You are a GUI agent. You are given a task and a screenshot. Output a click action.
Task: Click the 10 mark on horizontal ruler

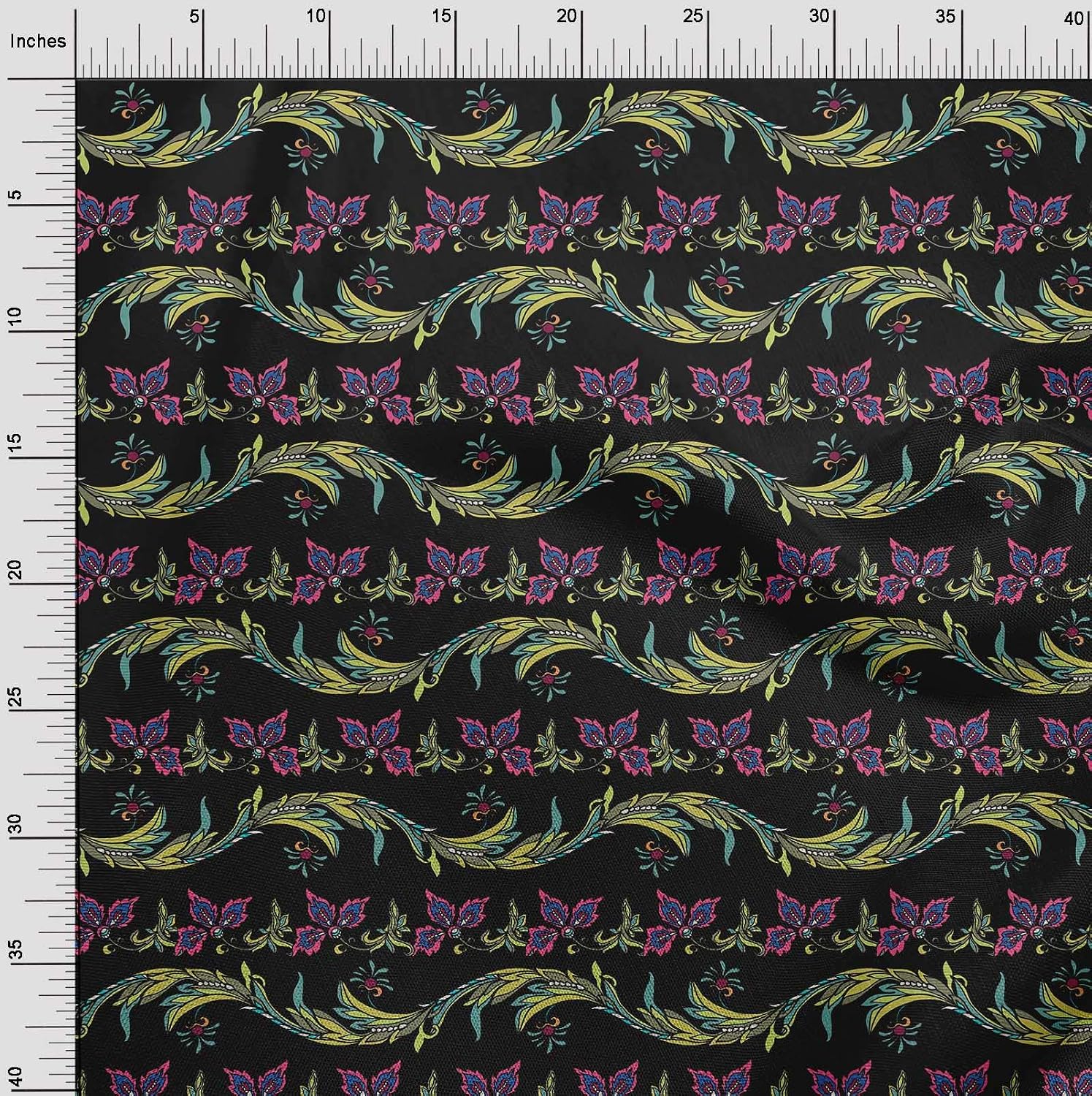coord(316,17)
